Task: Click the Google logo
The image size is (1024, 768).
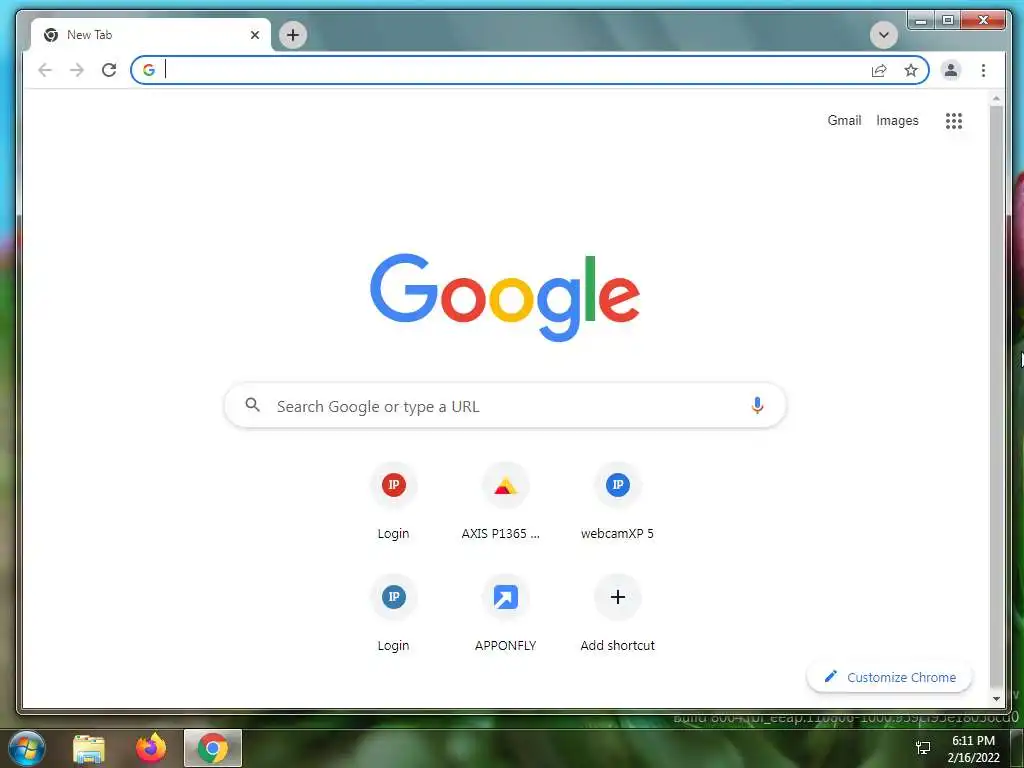Action: coord(505,297)
